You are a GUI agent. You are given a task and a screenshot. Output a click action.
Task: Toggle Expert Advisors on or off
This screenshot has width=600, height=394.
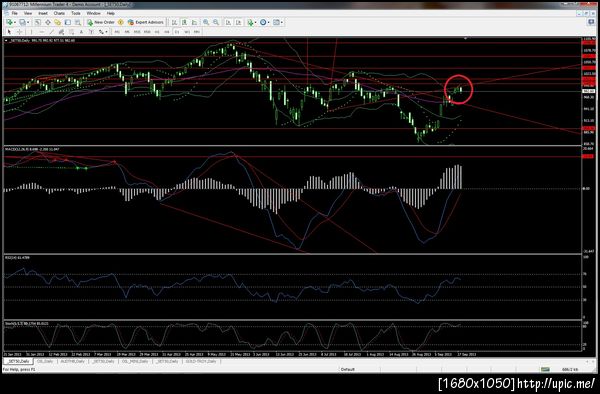tap(146, 23)
